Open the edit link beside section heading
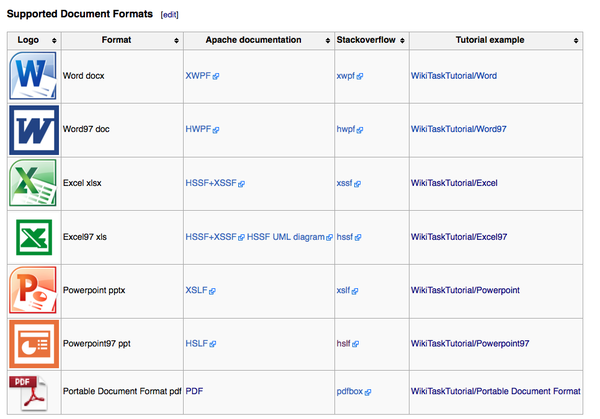Screen dimensions: 600x419 [169, 15]
